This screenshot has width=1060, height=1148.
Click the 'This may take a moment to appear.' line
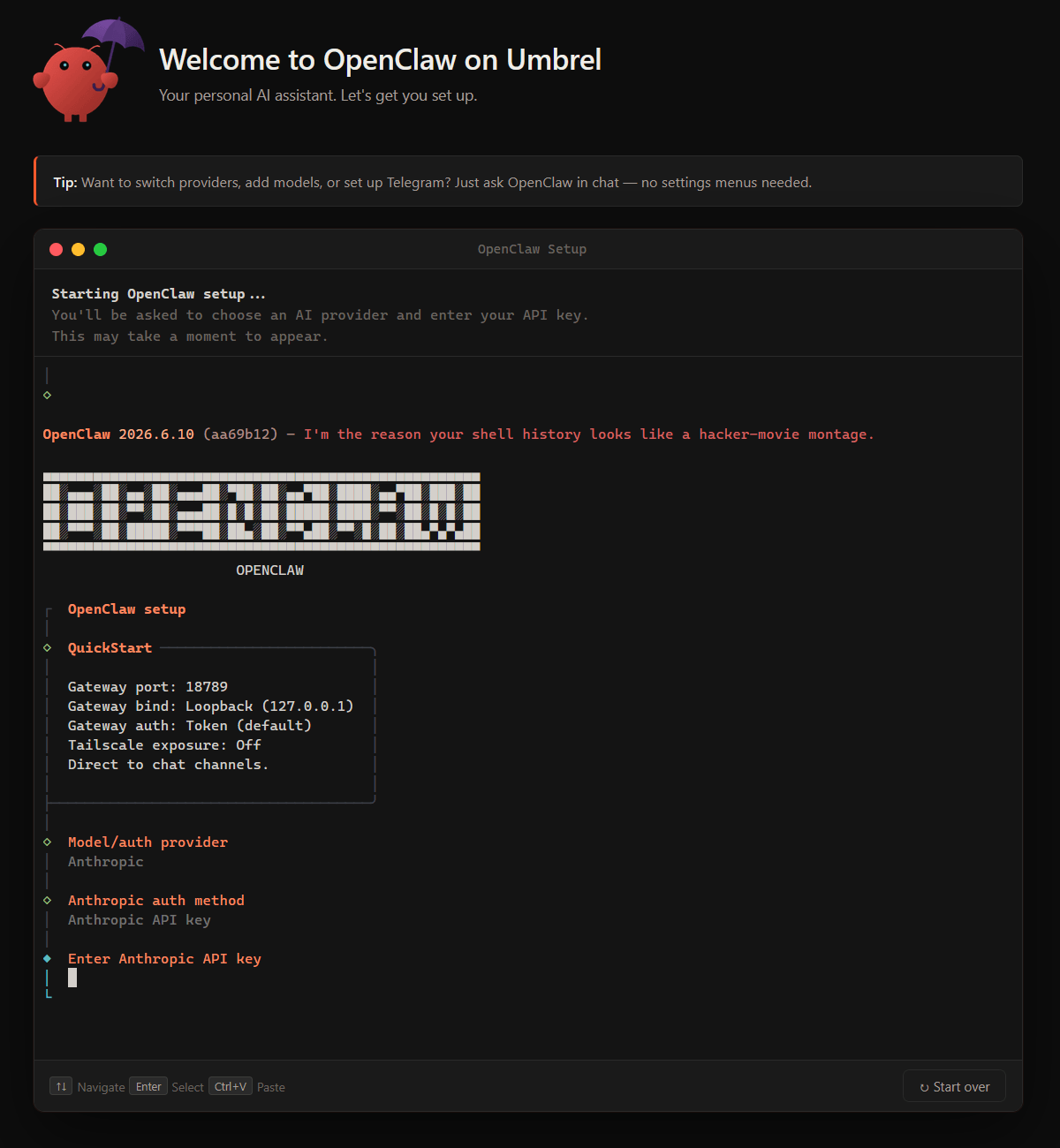[190, 336]
